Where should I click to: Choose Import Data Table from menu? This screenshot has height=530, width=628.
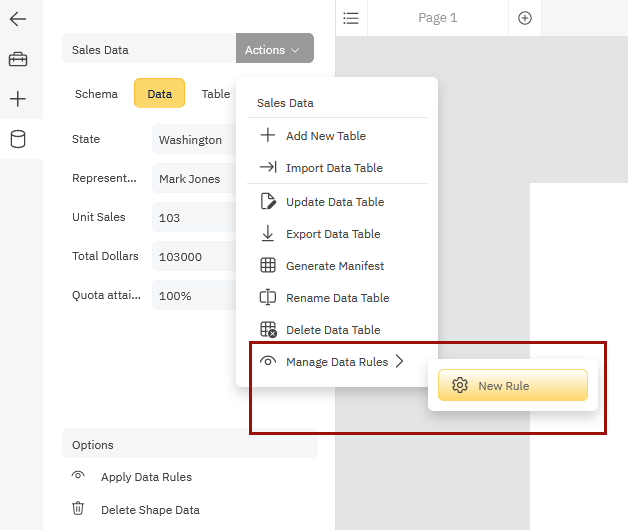click(x=334, y=168)
